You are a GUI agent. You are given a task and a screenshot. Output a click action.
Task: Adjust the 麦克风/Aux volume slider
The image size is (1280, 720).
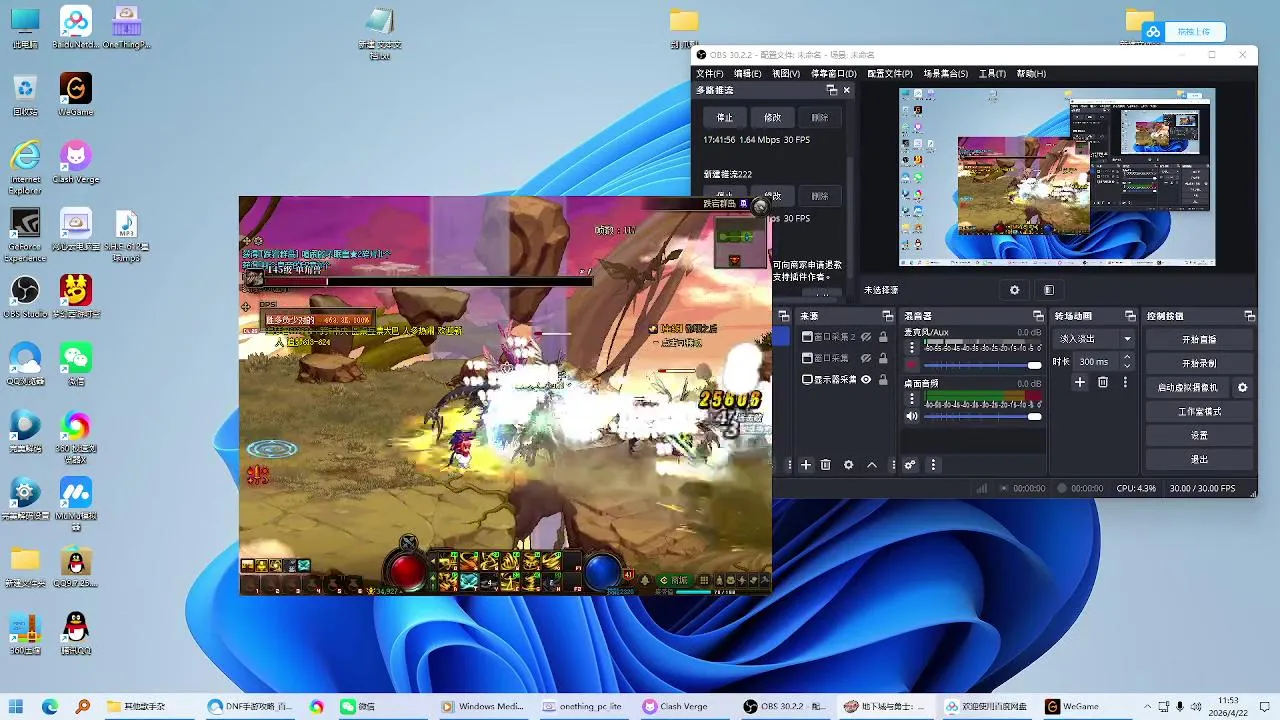(x=983, y=365)
